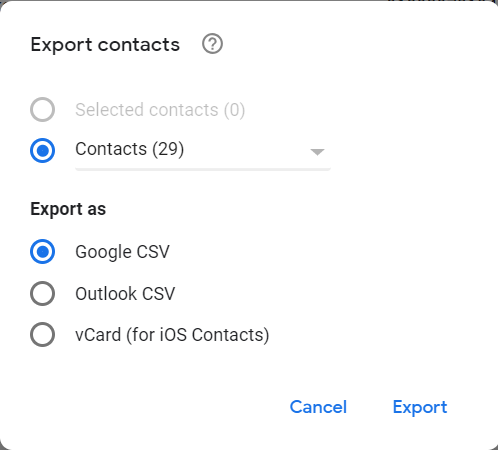Select the vCard radio button circle
The width and height of the screenshot is (498, 450).
[42, 334]
